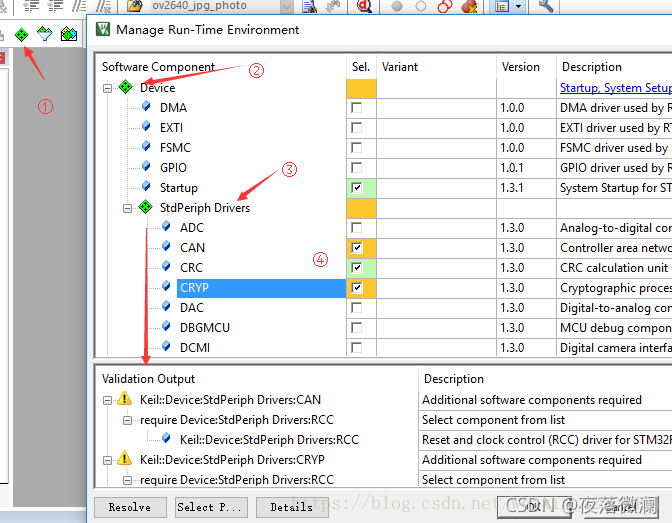Image resolution: width=672 pixels, height=523 pixels.
Task: Click the Resolve button
Action: pos(130,507)
